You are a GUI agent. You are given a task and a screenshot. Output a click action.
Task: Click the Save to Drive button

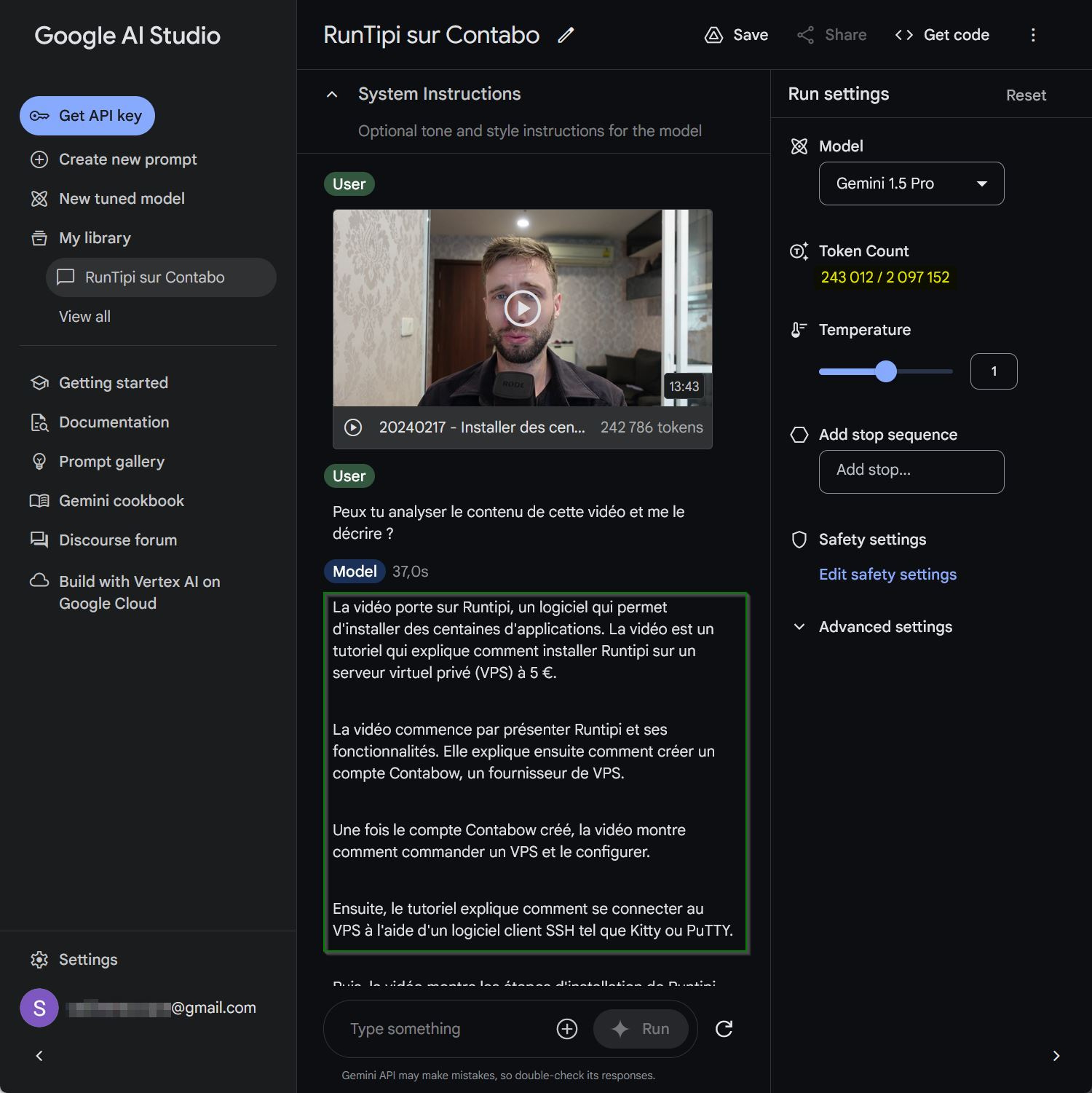737,35
